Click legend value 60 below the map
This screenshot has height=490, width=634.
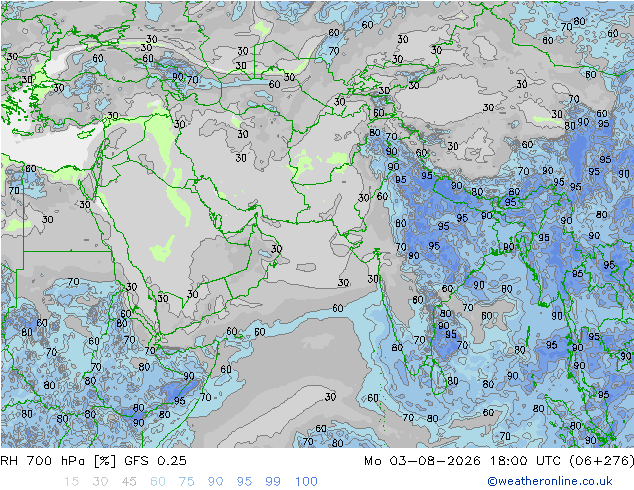(158, 482)
